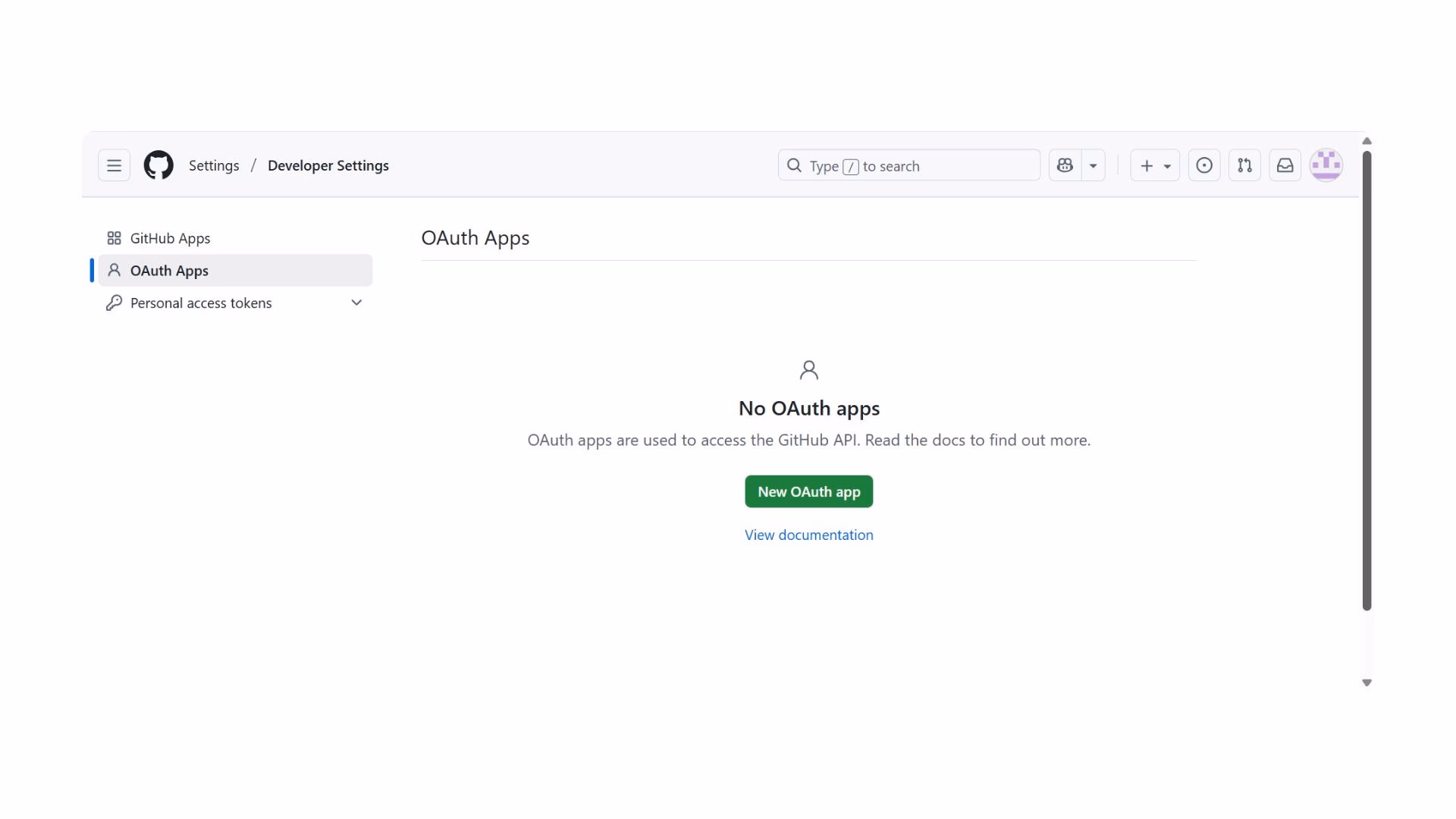Open the notifications inbox icon

[x=1285, y=165]
